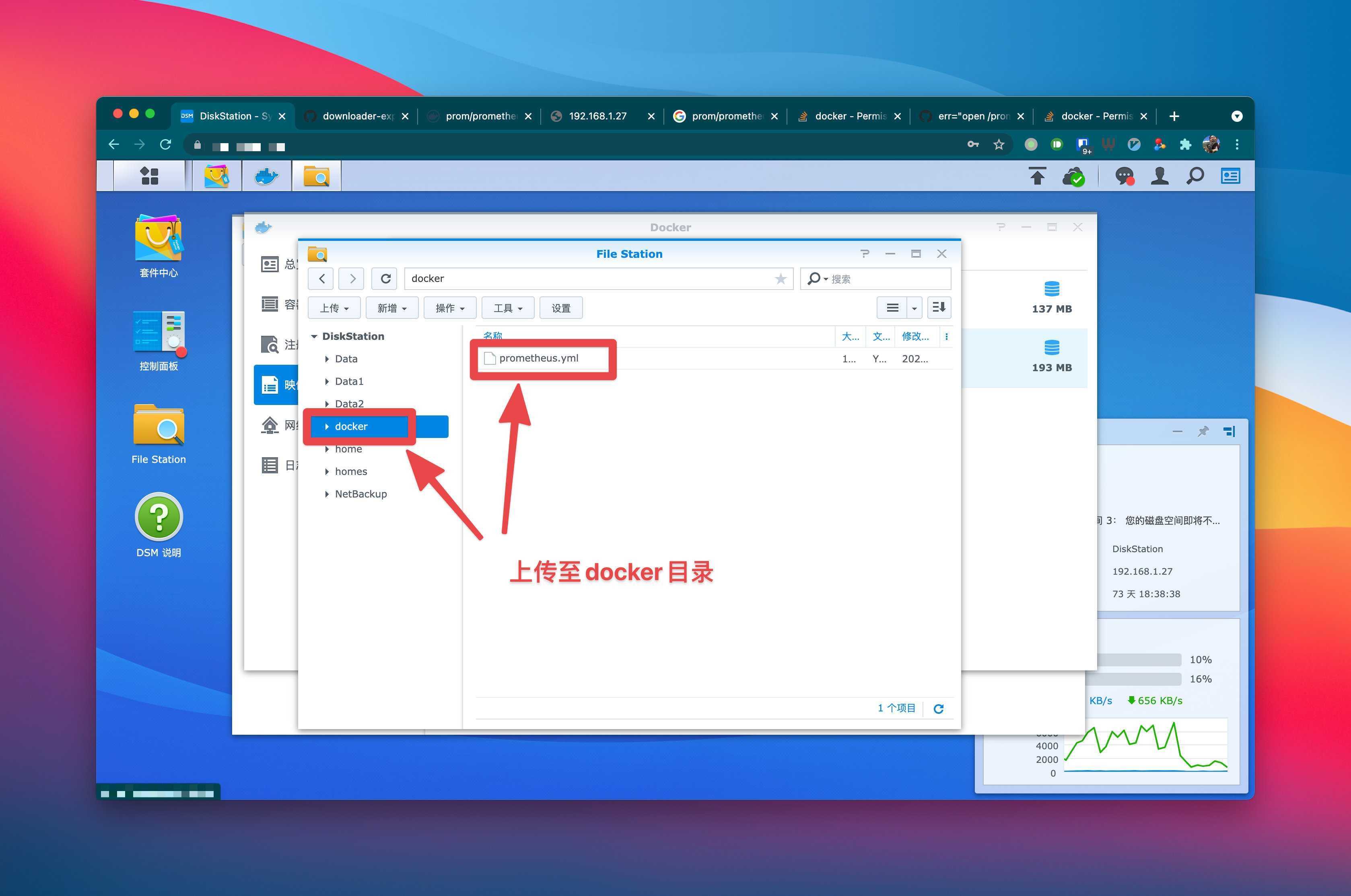Image resolution: width=1351 pixels, height=896 pixels.
Task: Click the refresh icon beside 1 个项目
Action: [x=938, y=709]
